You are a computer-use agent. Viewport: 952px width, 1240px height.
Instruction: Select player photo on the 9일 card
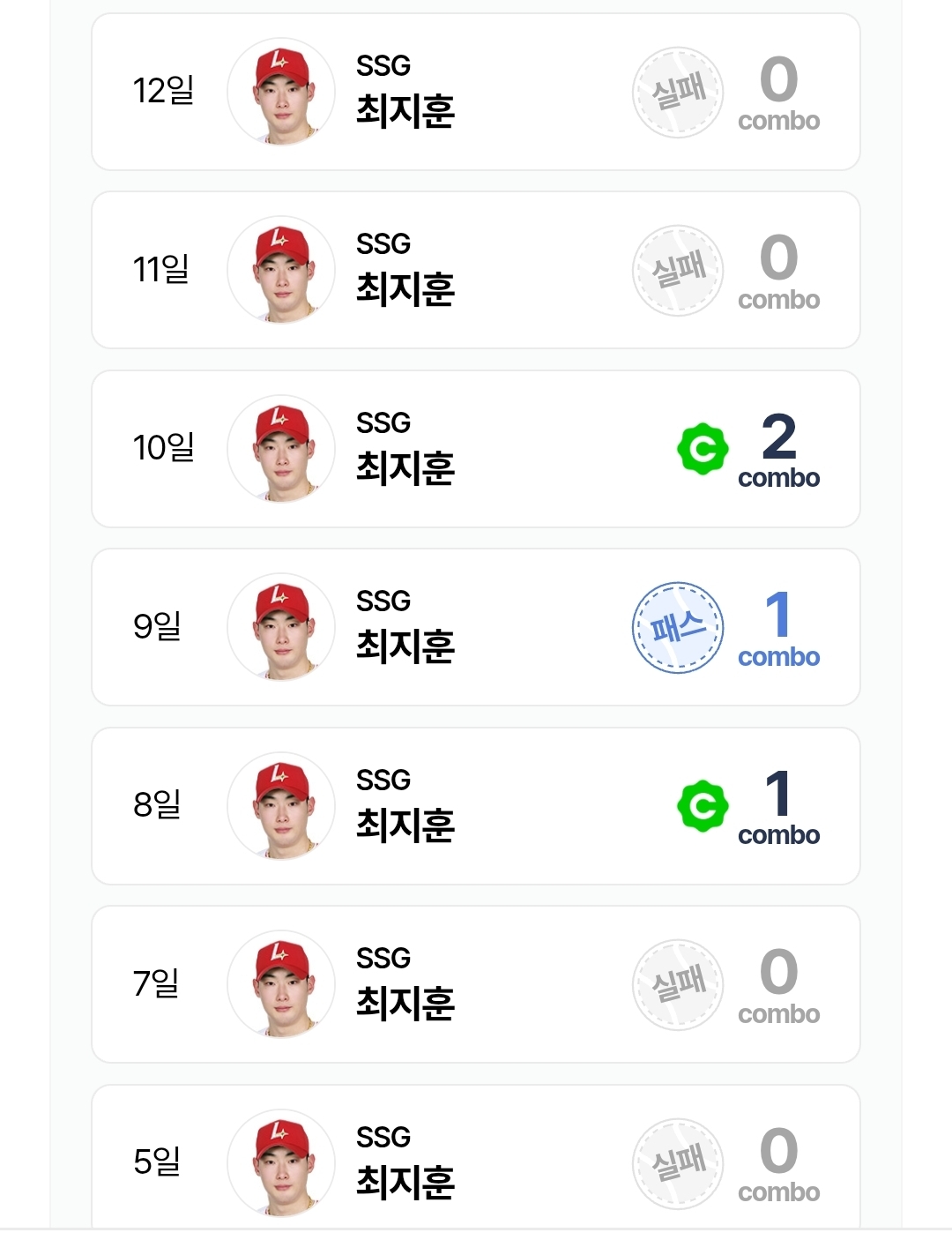click(282, 628)
